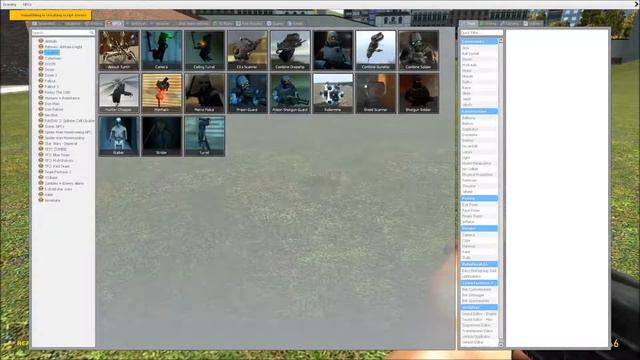Open the Drawing menu
Image resolution: width=640 pixels, height=360 pixels.
9,4
